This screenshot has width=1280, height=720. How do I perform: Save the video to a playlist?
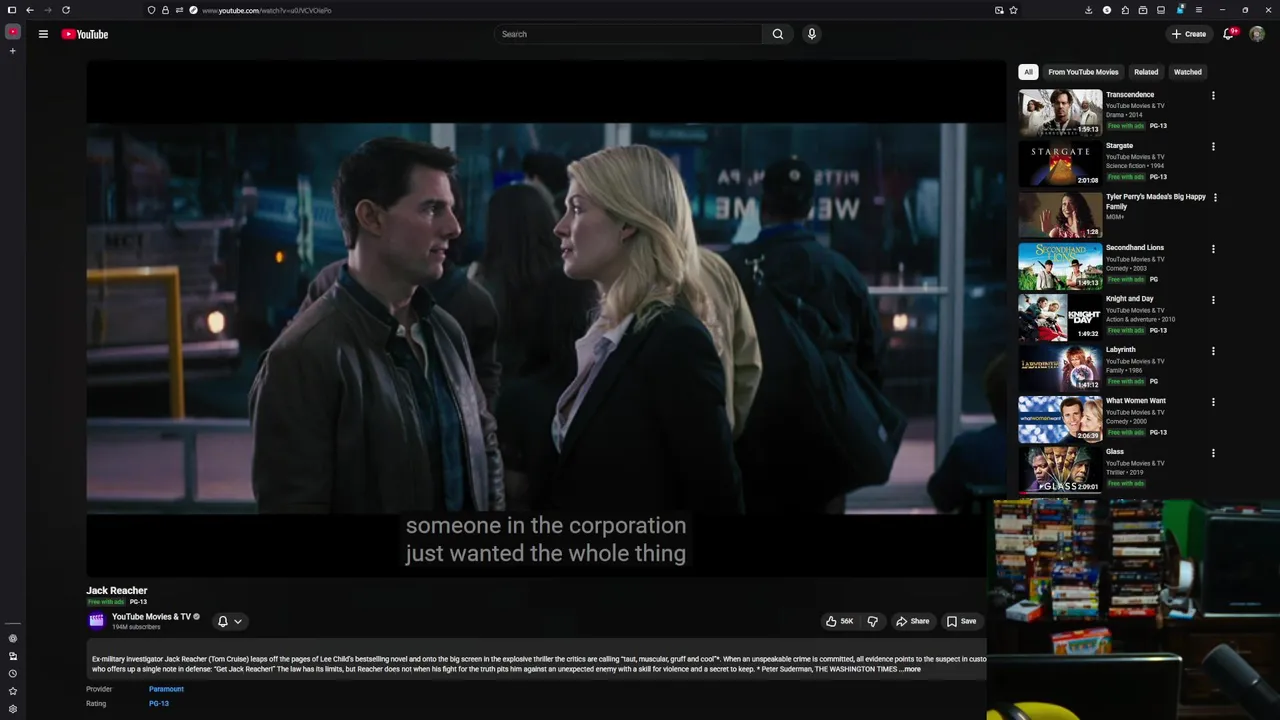tap(961, 621)
